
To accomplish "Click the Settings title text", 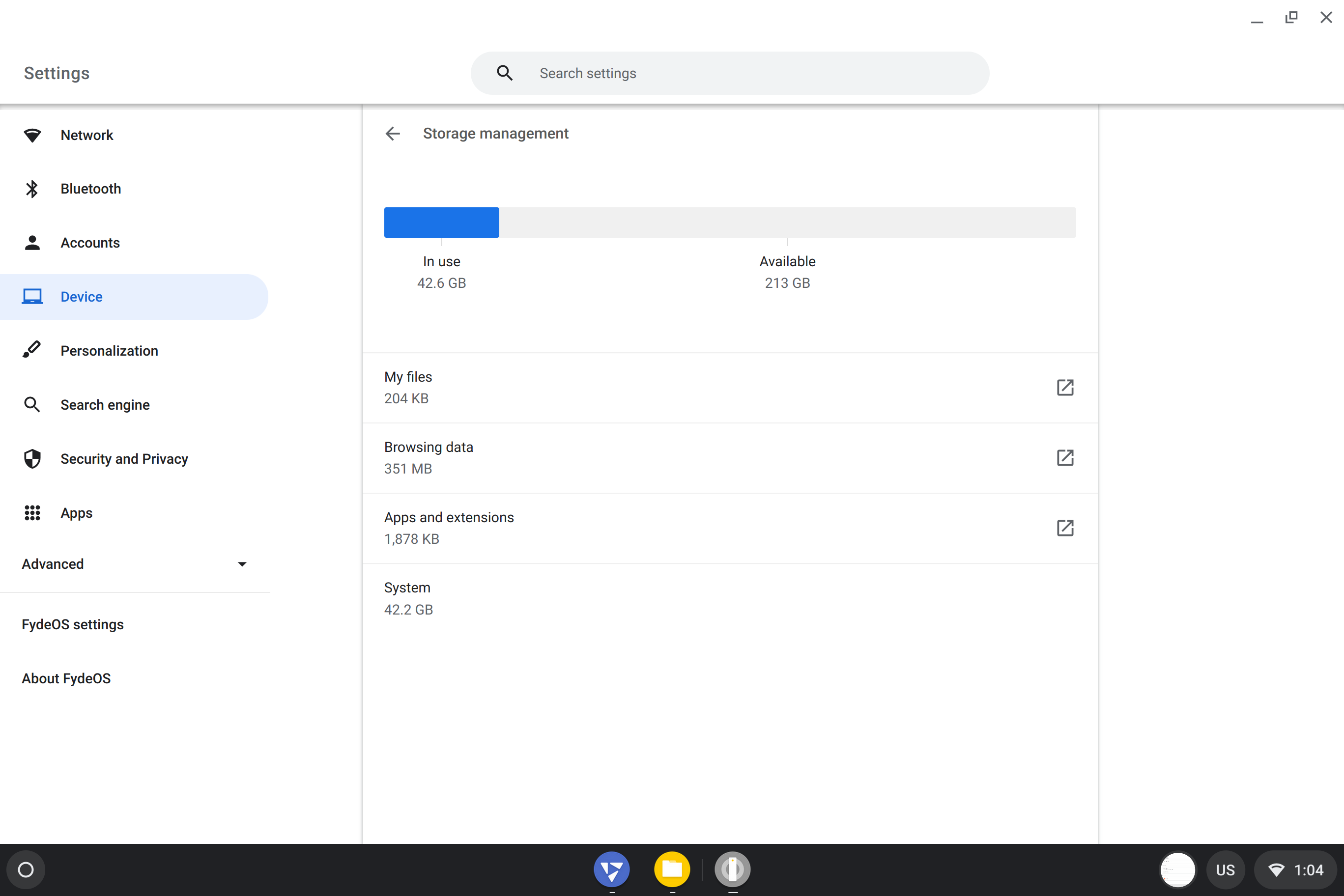I will click(57, 73).
